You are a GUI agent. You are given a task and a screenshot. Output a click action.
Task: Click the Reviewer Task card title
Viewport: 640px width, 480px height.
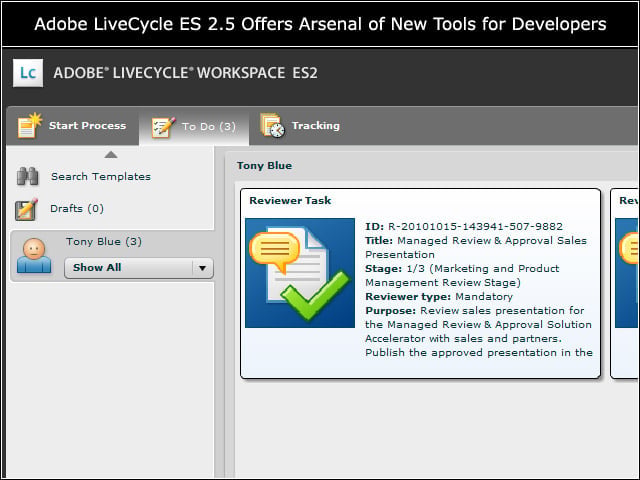point(290,200)
